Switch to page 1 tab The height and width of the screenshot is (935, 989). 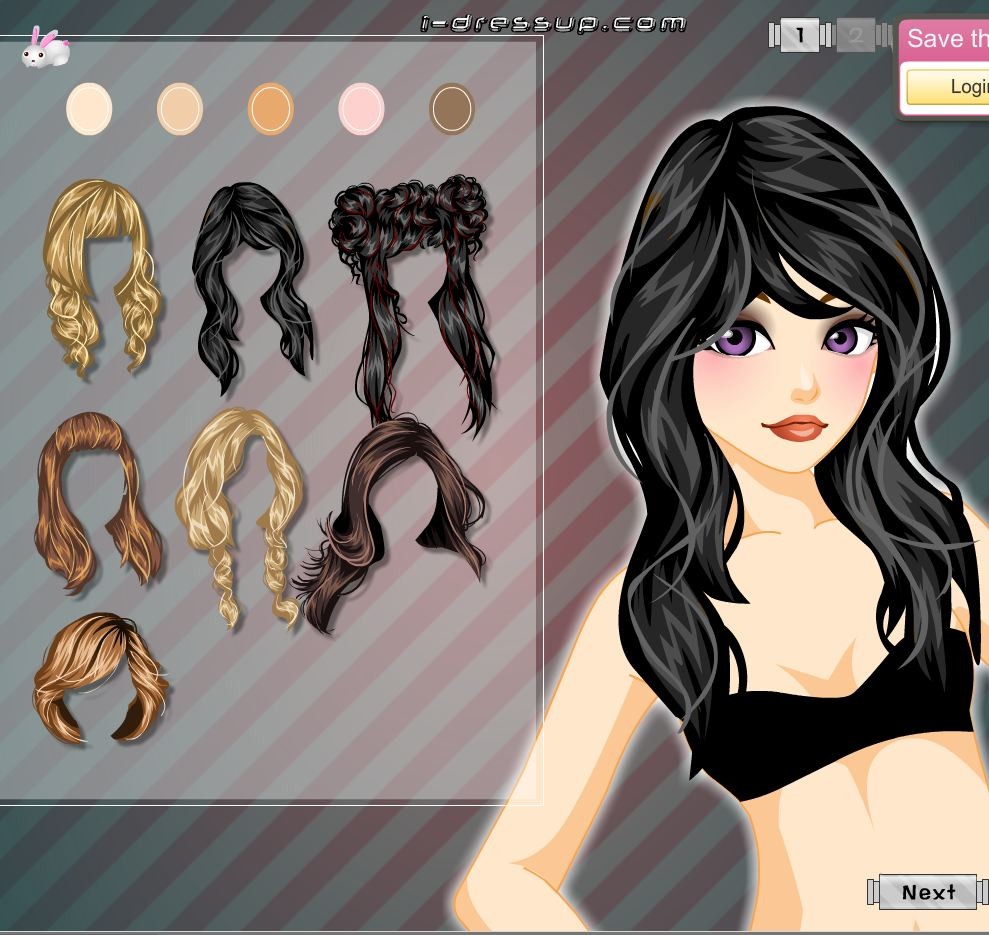tap(800, 37)
